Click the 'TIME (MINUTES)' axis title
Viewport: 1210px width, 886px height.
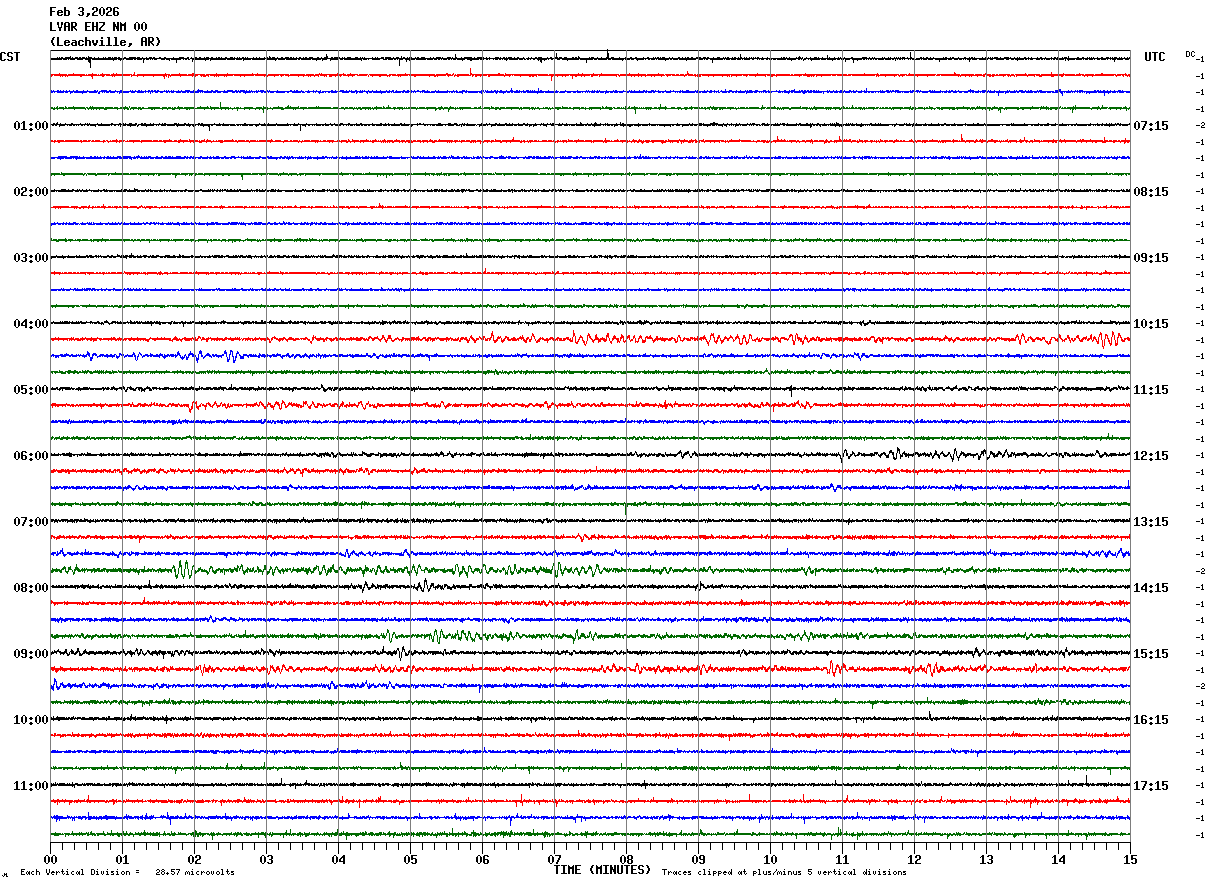tap(602, 870)
